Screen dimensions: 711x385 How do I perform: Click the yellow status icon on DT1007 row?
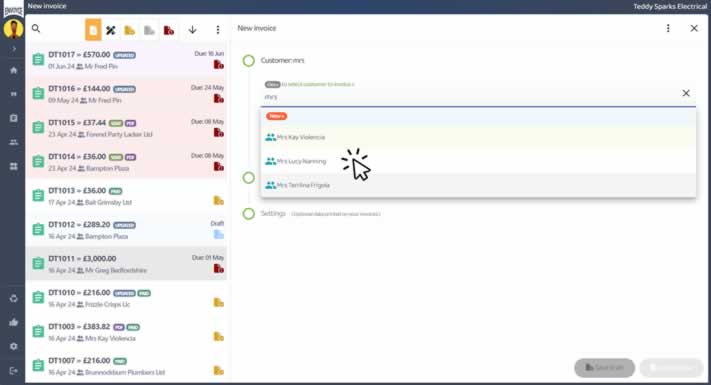pos(219,370)
